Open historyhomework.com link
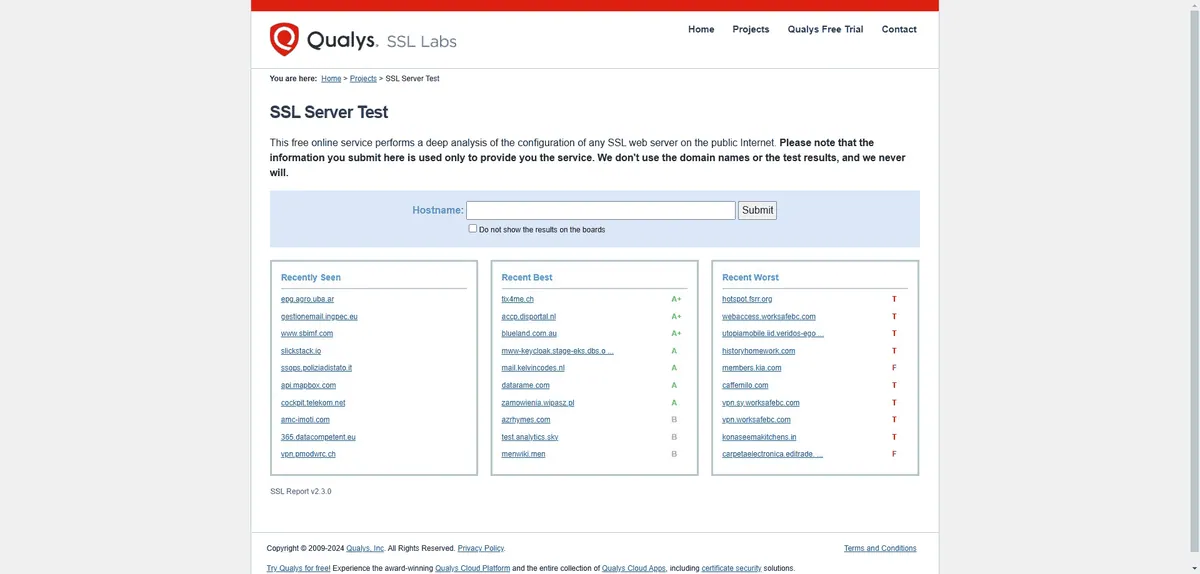Viewport: 1200px width, 574px height. pyautogui.click(x=759, y=351)
